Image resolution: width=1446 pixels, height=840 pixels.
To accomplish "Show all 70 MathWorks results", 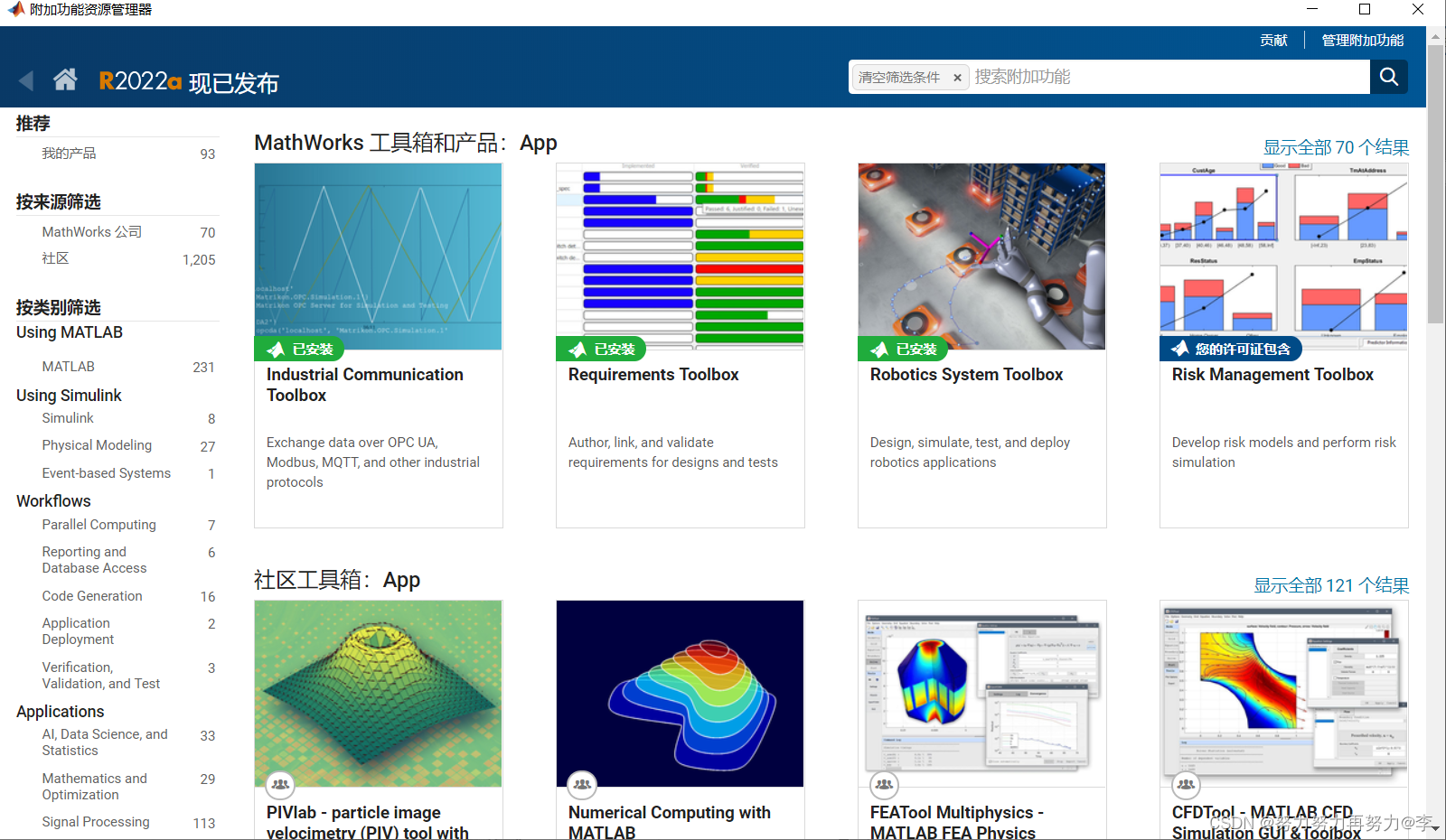I will (x=1336, y=147).
